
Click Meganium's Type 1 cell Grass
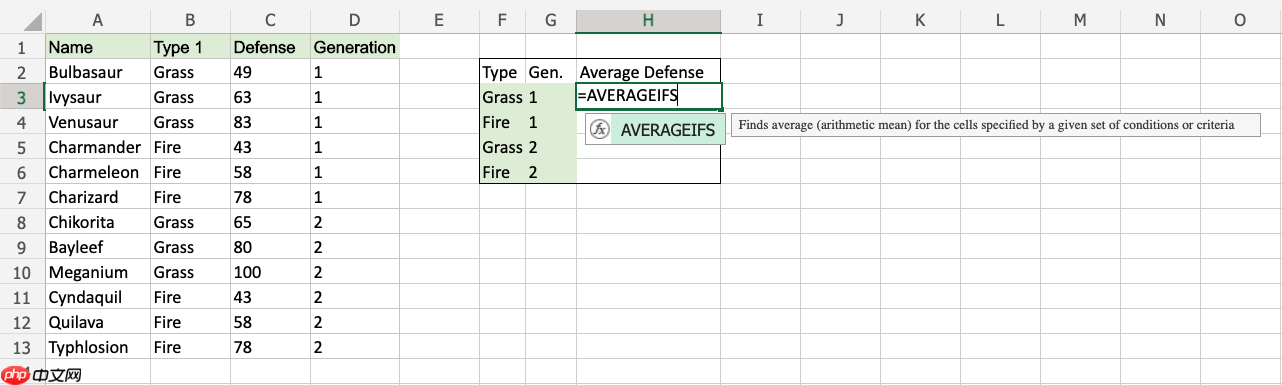(x=190, y=272)
